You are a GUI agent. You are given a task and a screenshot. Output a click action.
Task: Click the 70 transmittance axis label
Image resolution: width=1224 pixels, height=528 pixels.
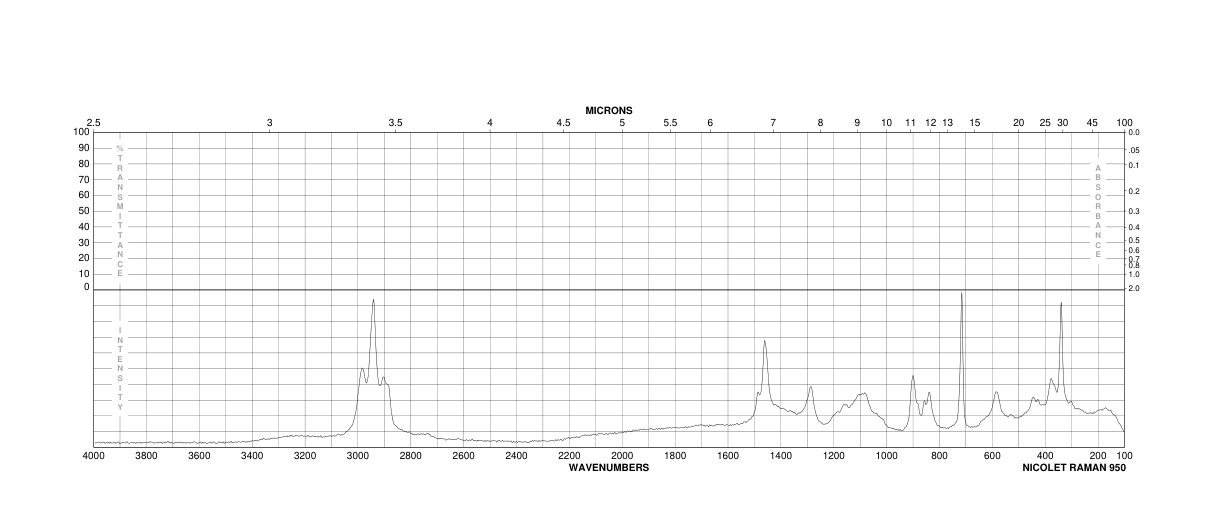83,179
